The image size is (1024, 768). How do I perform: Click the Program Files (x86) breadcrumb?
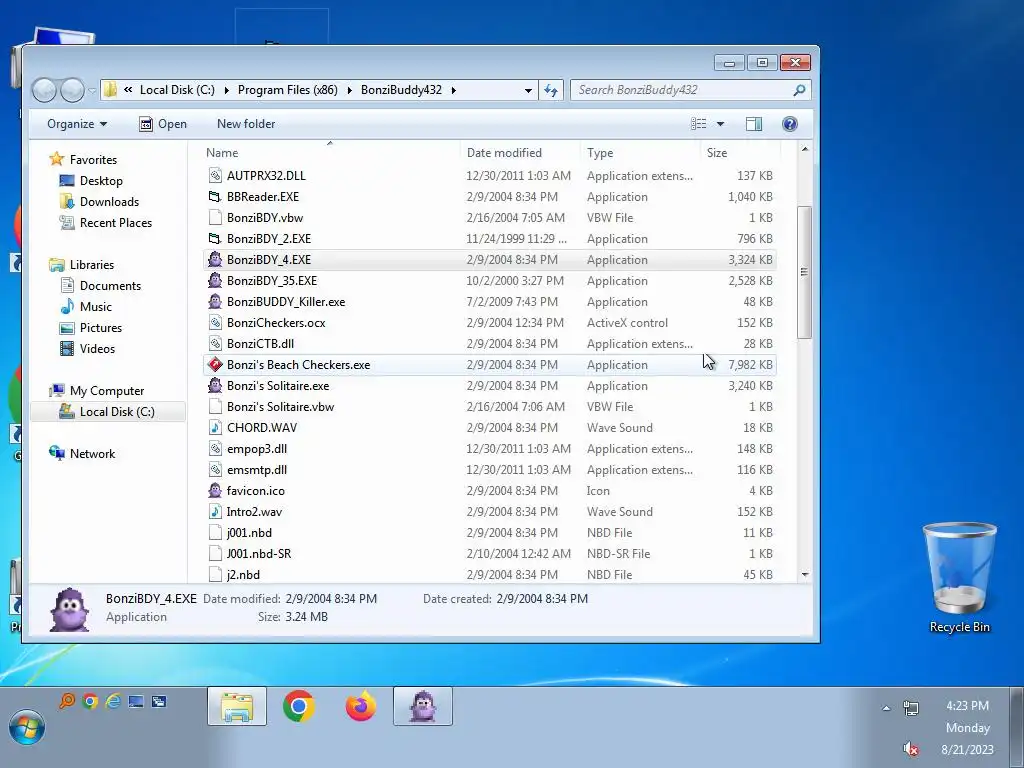(x=287, y=90)
